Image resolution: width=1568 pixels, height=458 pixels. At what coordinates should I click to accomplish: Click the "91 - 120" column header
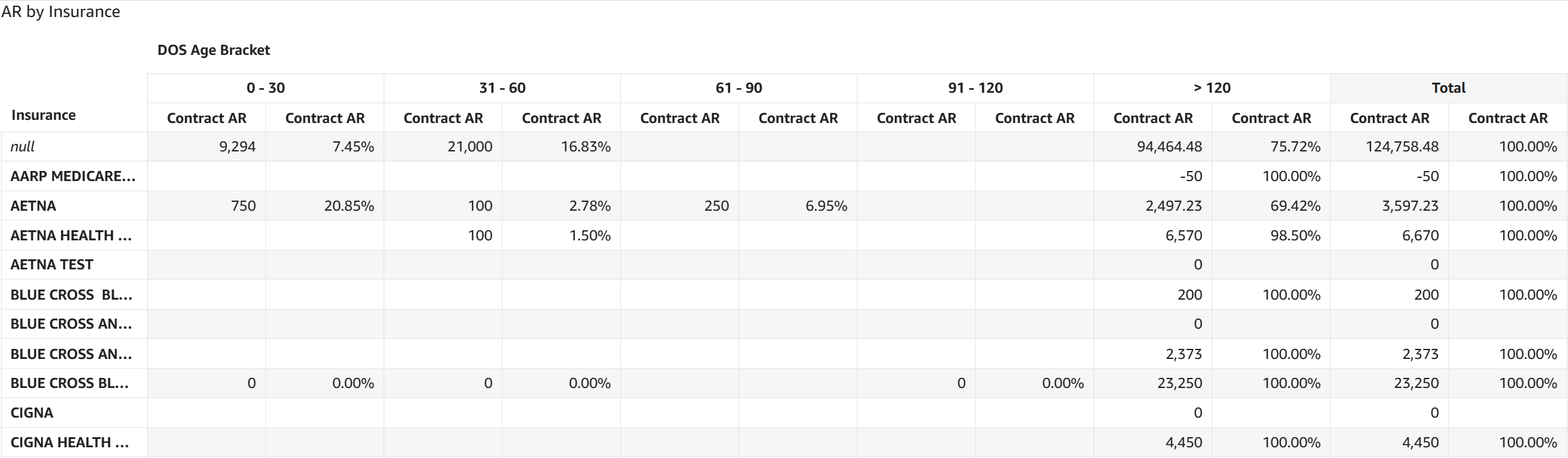point(976,88)
